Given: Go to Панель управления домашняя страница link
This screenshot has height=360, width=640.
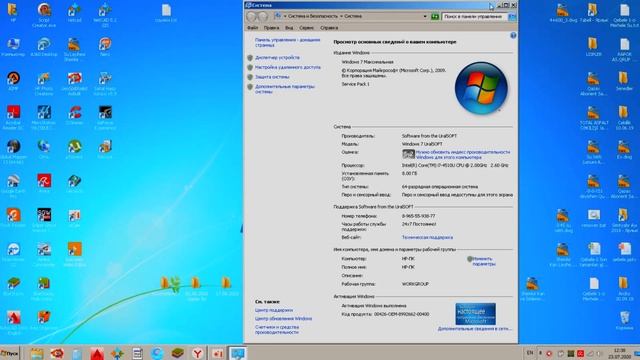Looking at the screenshot, I should point(287,42).
